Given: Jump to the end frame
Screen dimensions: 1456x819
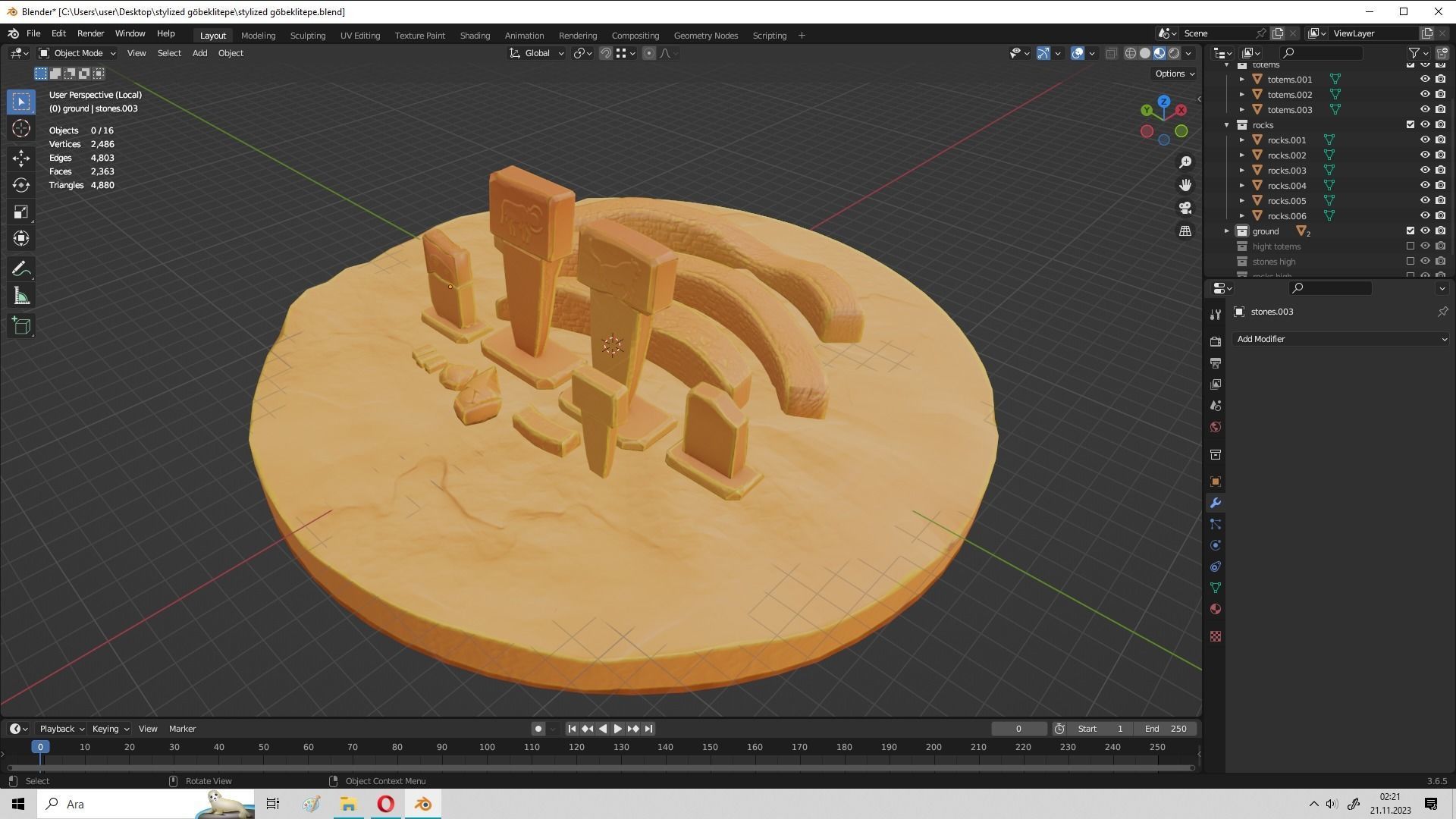Looking at the screenshot, I should [x=648, y=729].
